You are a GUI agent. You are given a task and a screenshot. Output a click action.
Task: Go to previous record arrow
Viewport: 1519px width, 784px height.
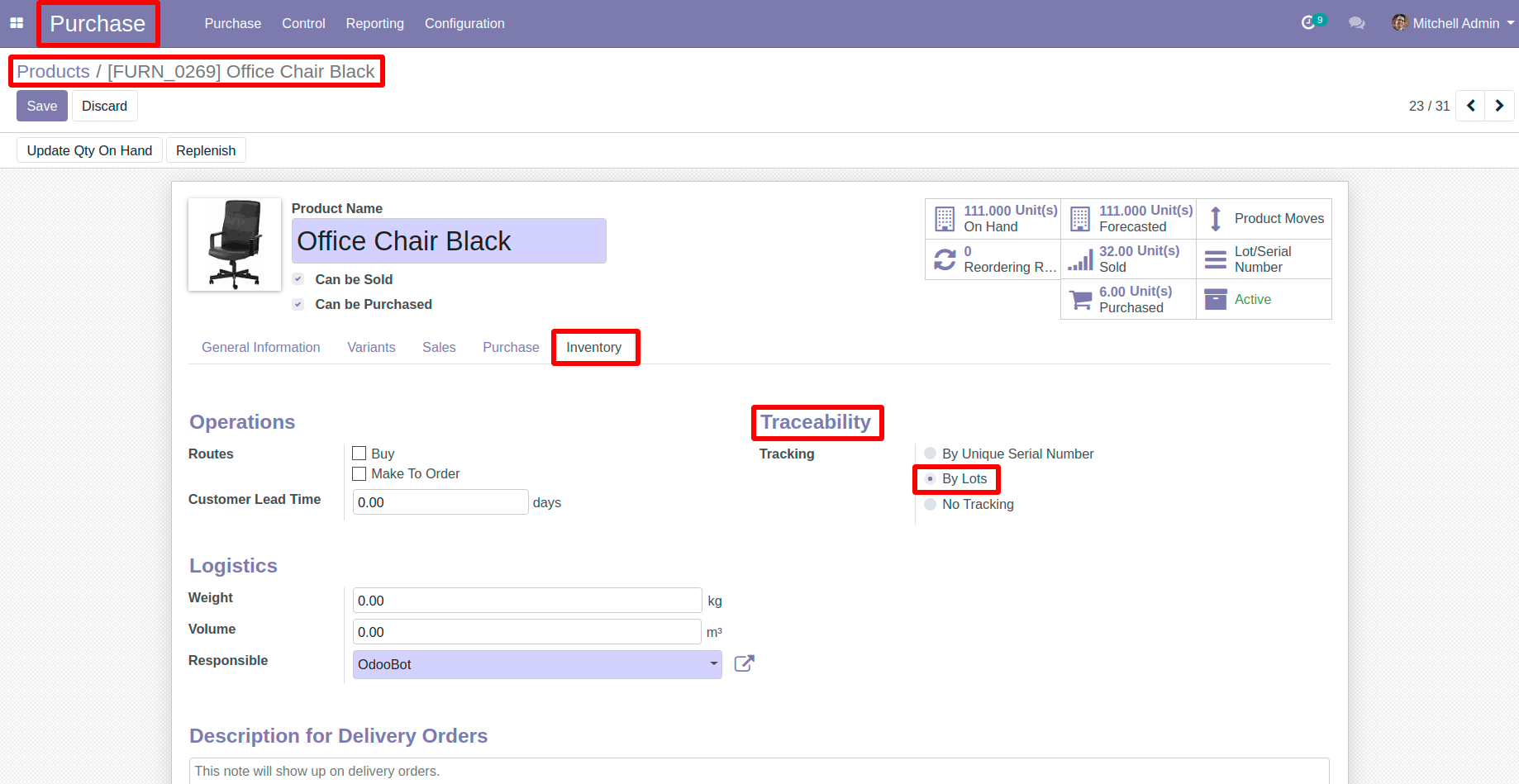coord(1470,106)
